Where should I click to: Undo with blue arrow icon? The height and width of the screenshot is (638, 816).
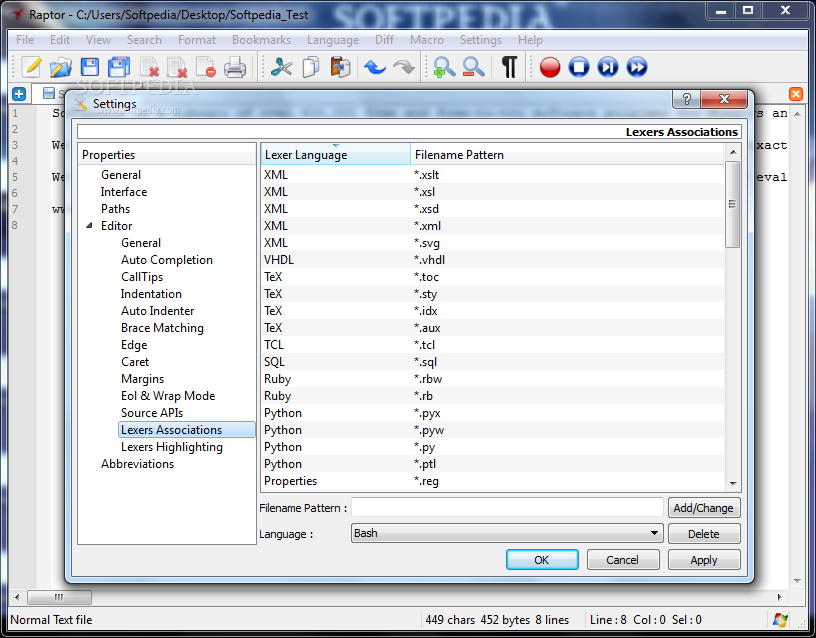(x=375, y=67)
